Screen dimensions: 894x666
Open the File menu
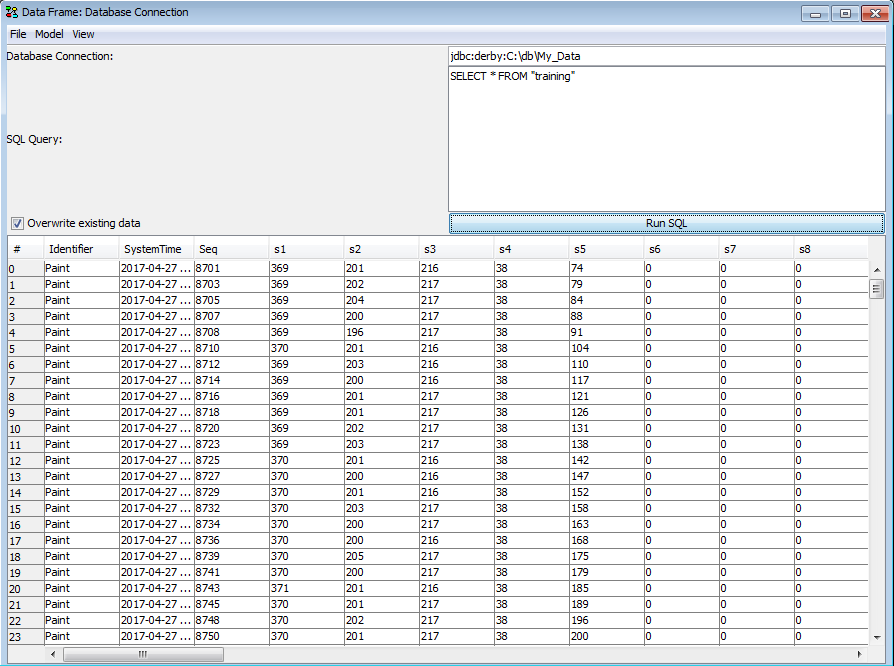(18, 34)
